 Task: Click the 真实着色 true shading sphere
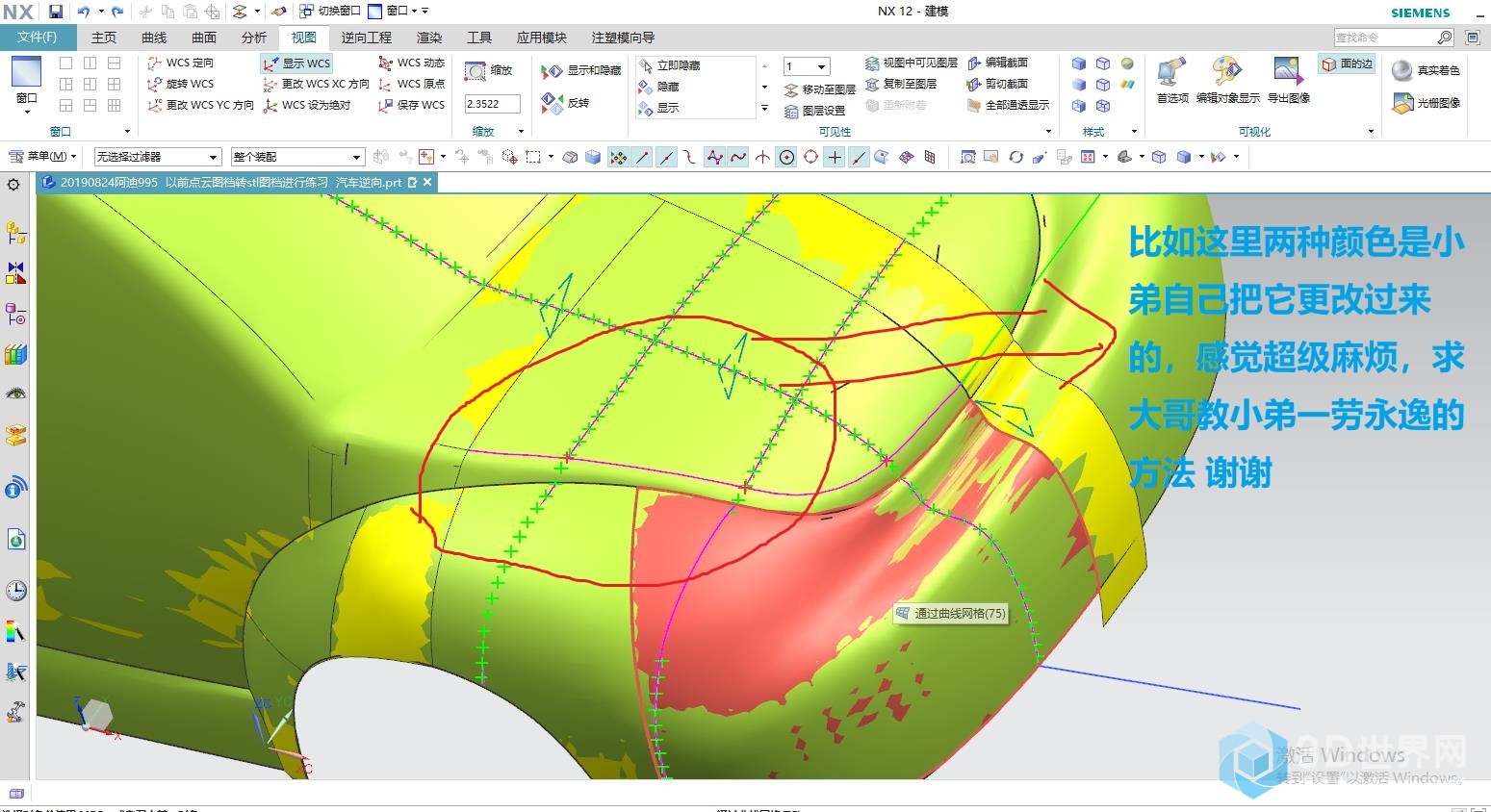(x=1401, y=70)
